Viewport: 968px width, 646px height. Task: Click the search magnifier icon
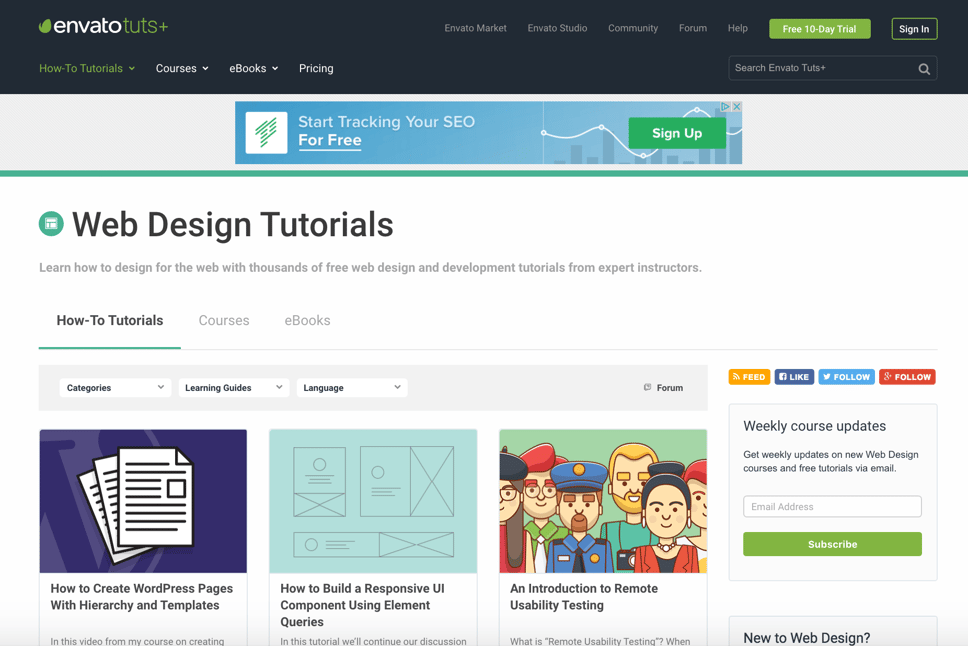(924, 69)
